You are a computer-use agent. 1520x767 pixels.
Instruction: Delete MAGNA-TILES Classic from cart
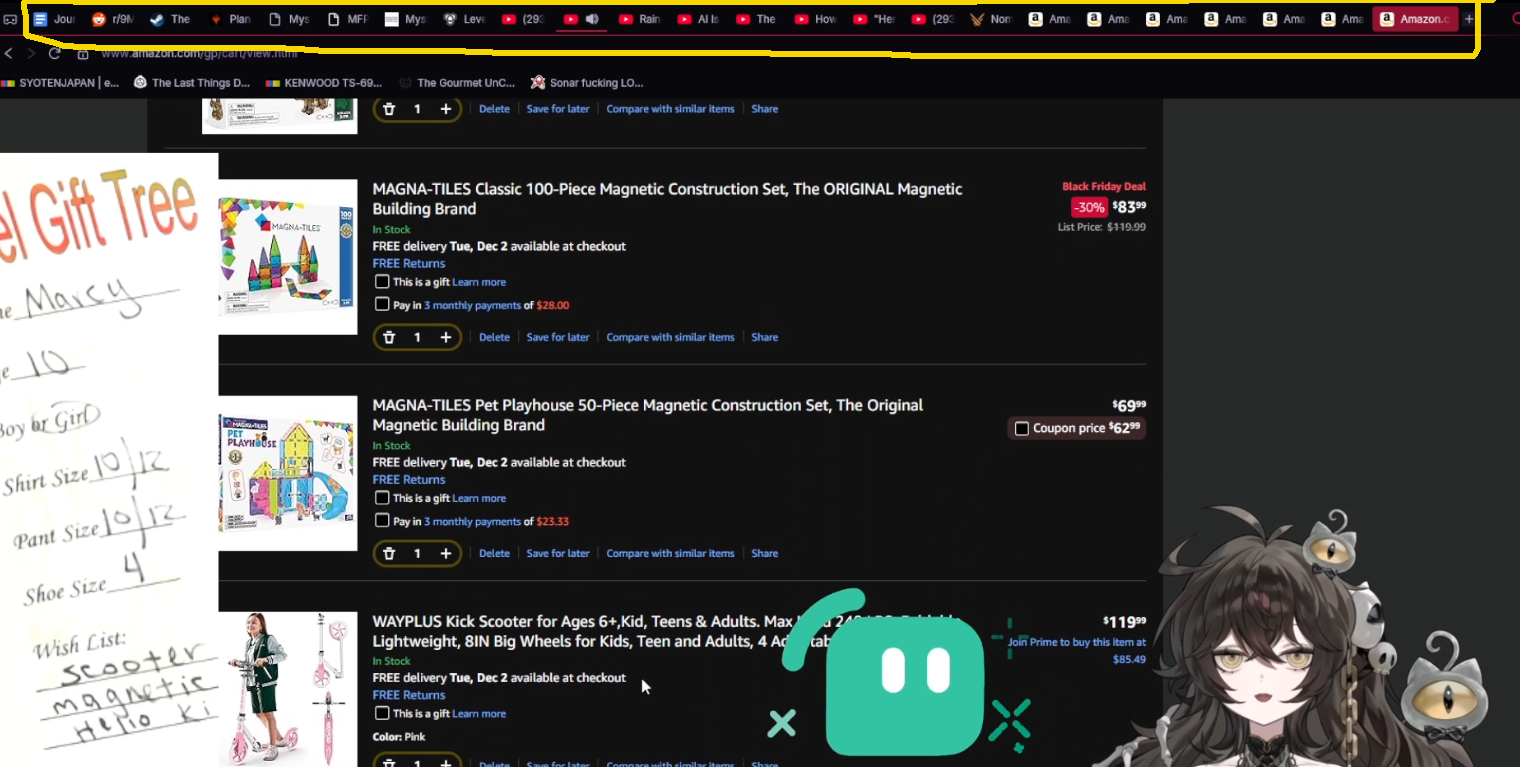click(x=494, y=338)
